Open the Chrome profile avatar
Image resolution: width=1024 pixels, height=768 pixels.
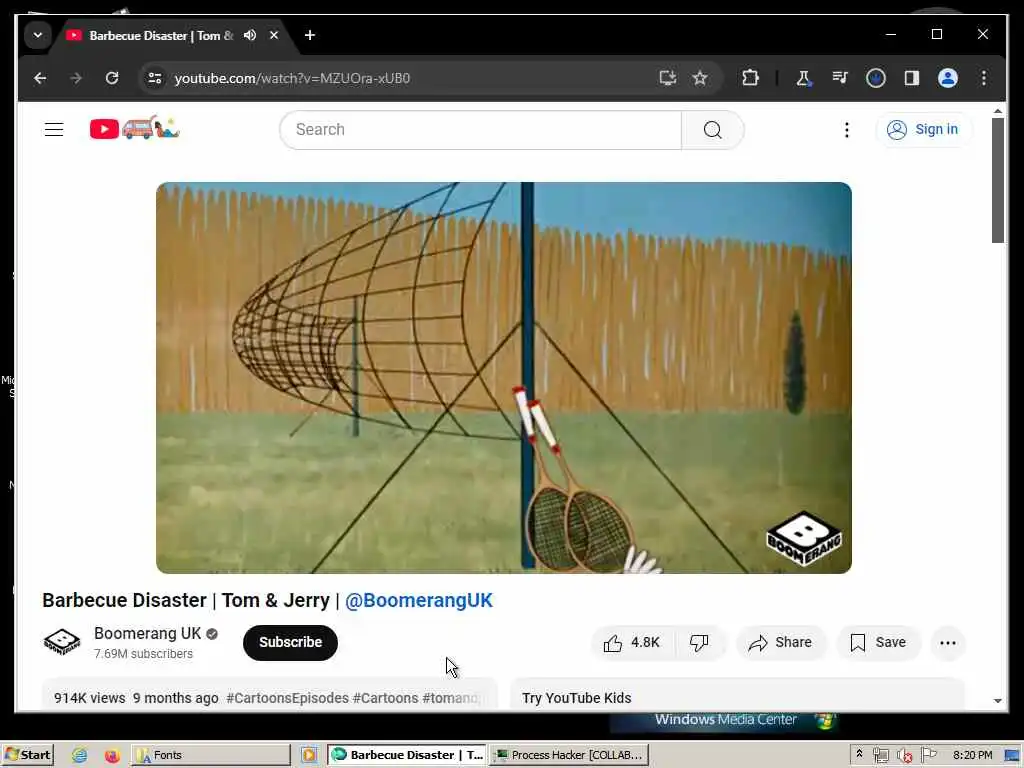tap(948, 78)
